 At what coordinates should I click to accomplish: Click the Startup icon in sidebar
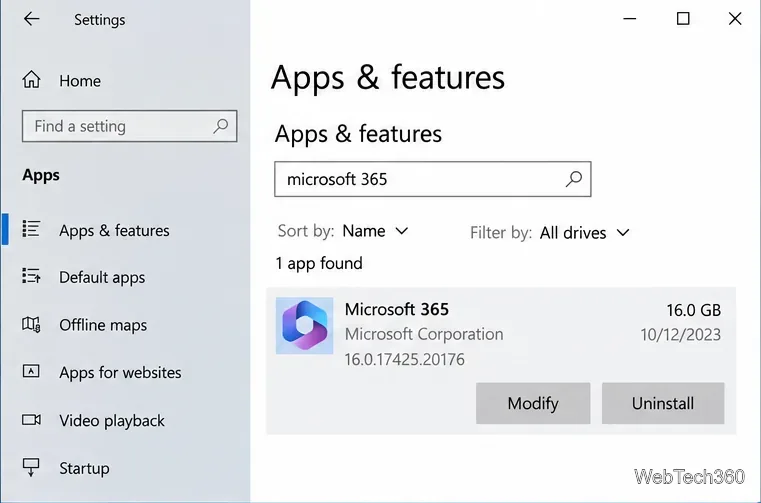31,467
